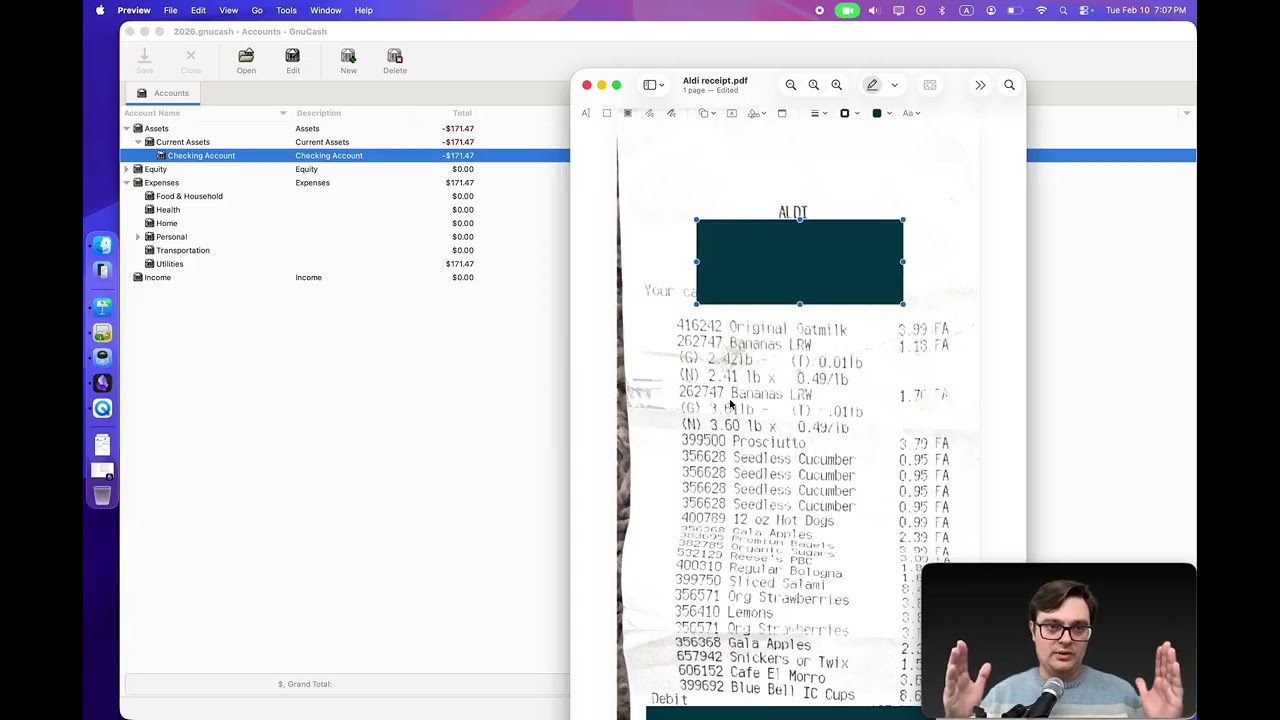Image resolution: width=1280 pixels, height=720 pixels.
Task: Open the Window menu
Action: click(x=326, y=10)
